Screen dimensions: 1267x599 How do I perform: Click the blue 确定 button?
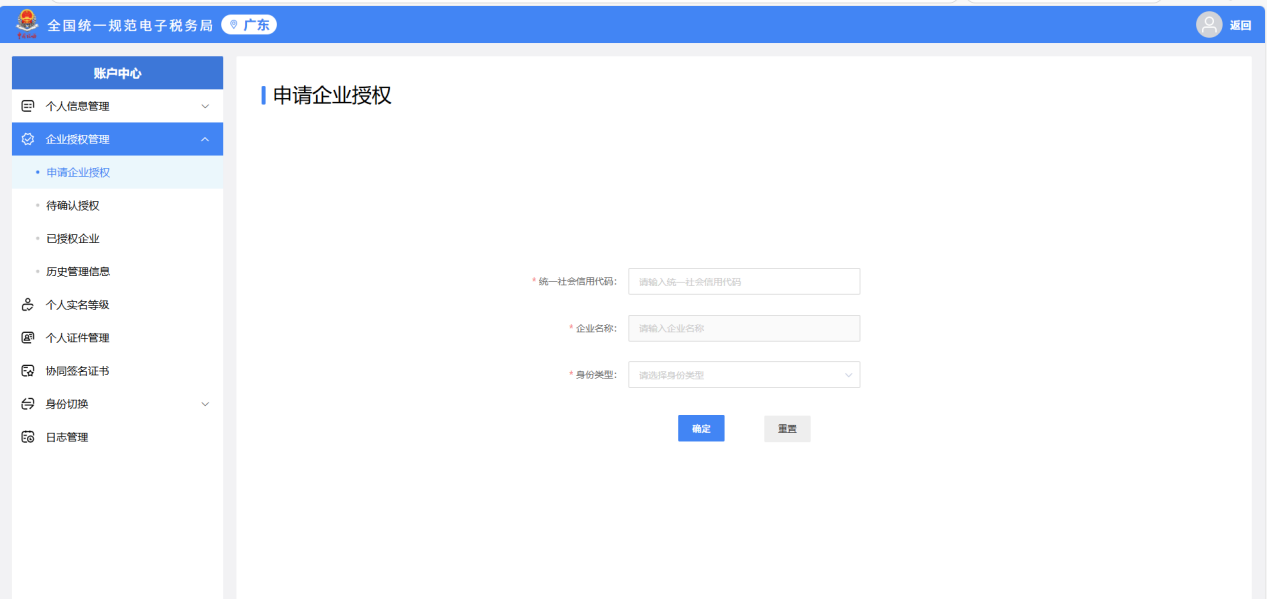(x=701, y=429)
